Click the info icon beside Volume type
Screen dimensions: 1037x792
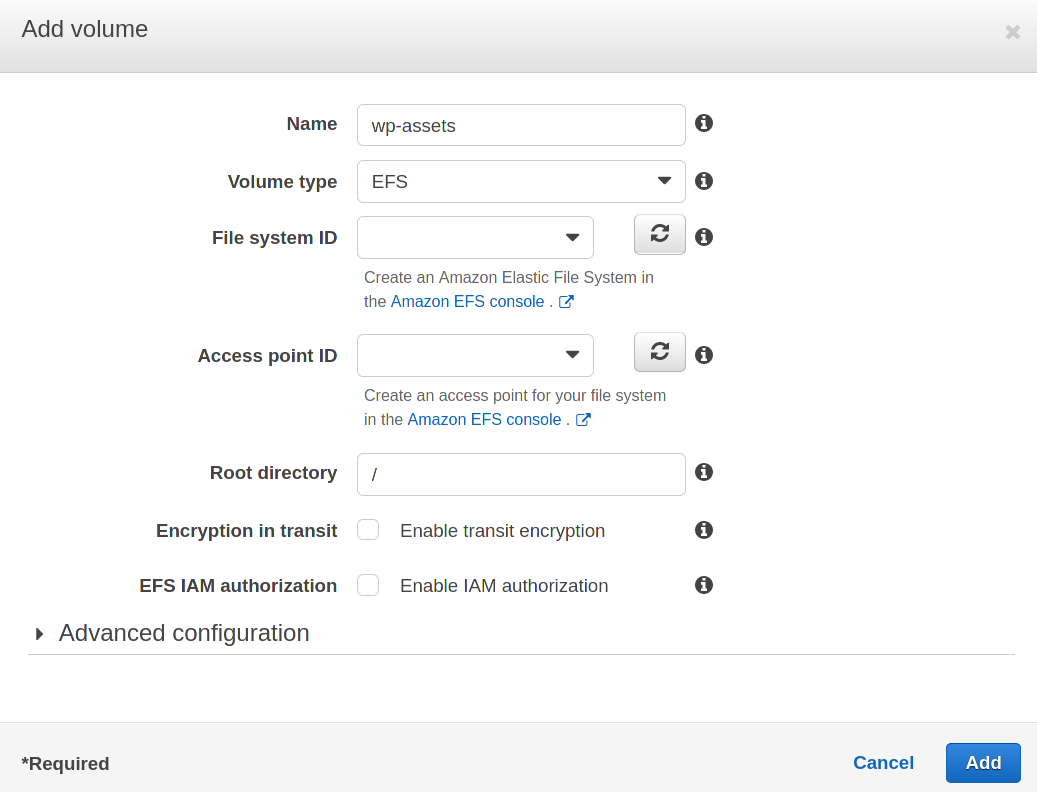(704, 181)
